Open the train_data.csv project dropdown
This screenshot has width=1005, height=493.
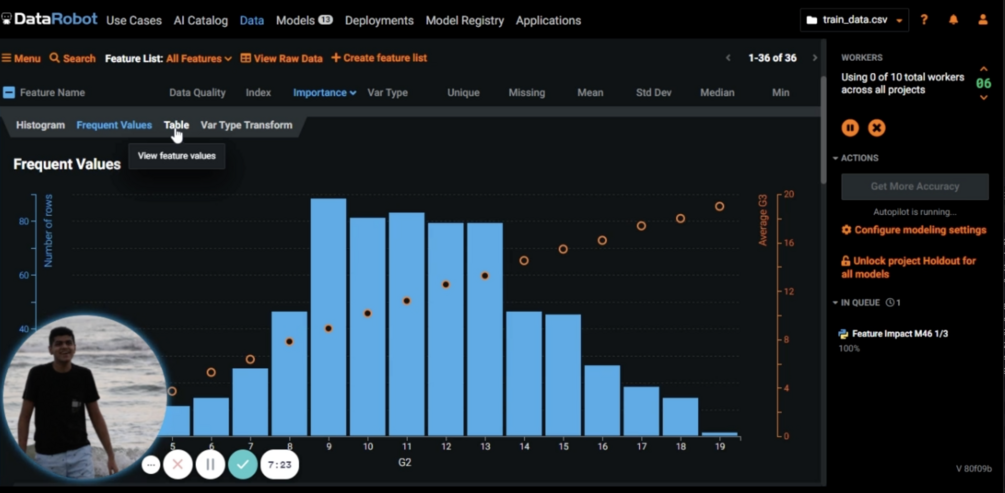pos(854,20)
